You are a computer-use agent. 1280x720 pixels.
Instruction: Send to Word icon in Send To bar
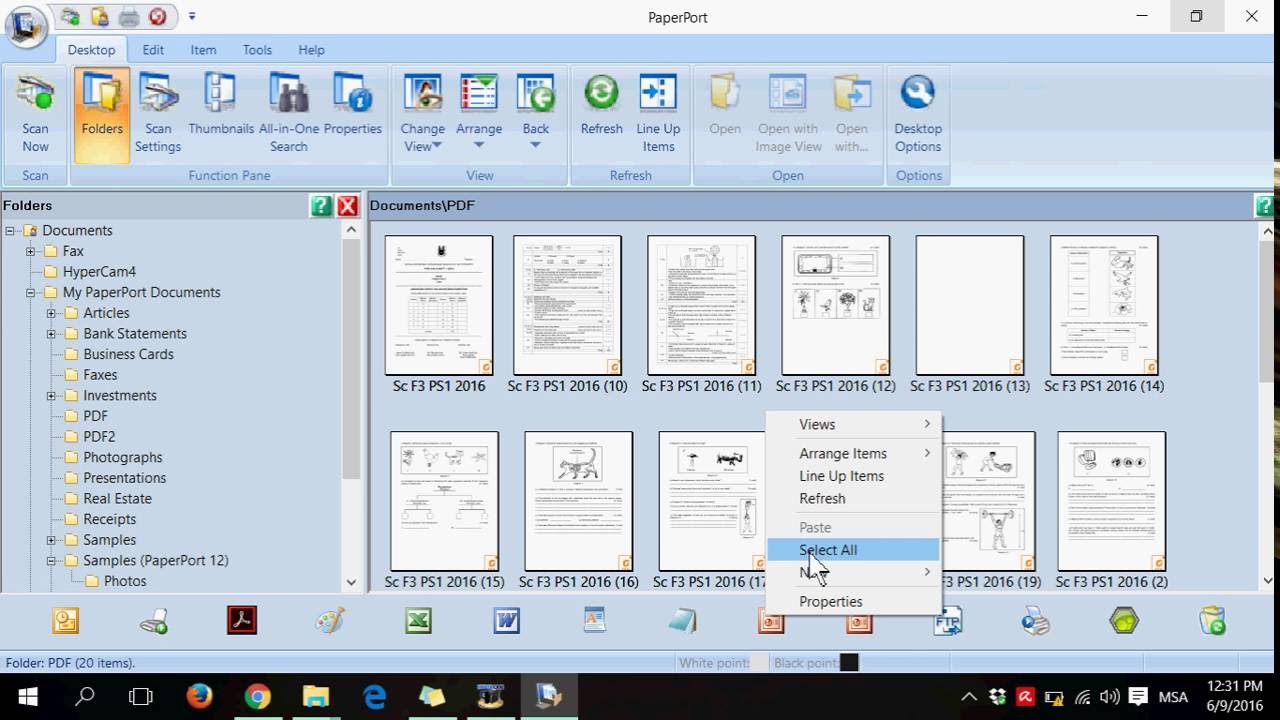pyautogui.click(x=506, y=620)
